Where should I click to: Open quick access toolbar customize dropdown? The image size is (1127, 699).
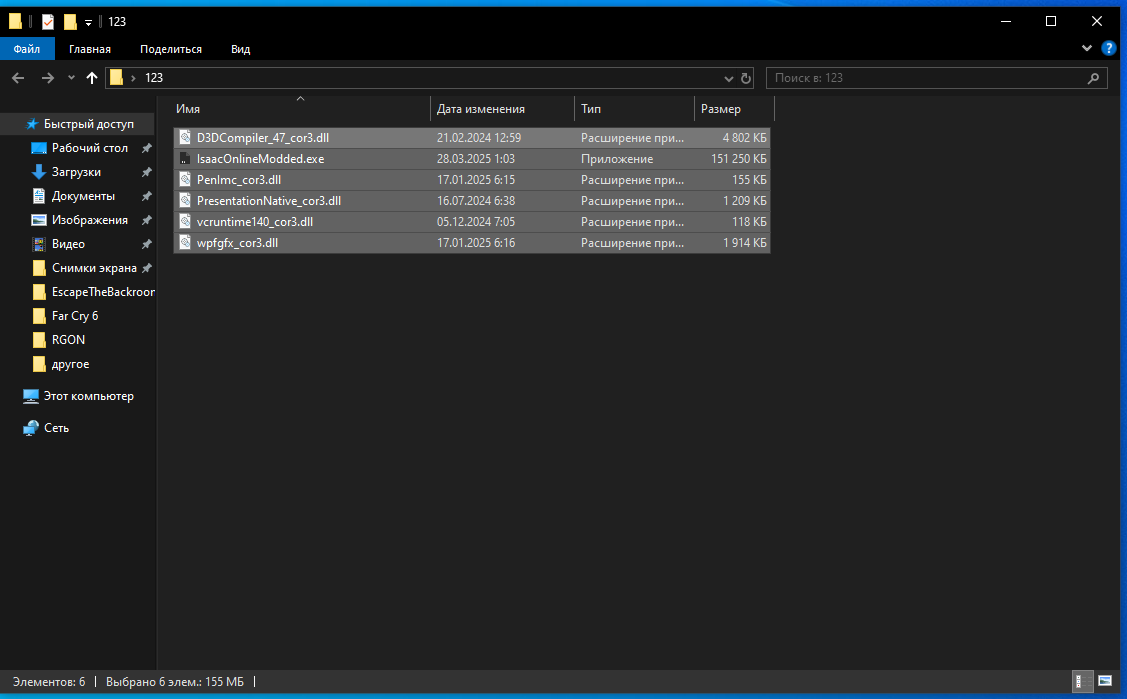click(88, 22)
